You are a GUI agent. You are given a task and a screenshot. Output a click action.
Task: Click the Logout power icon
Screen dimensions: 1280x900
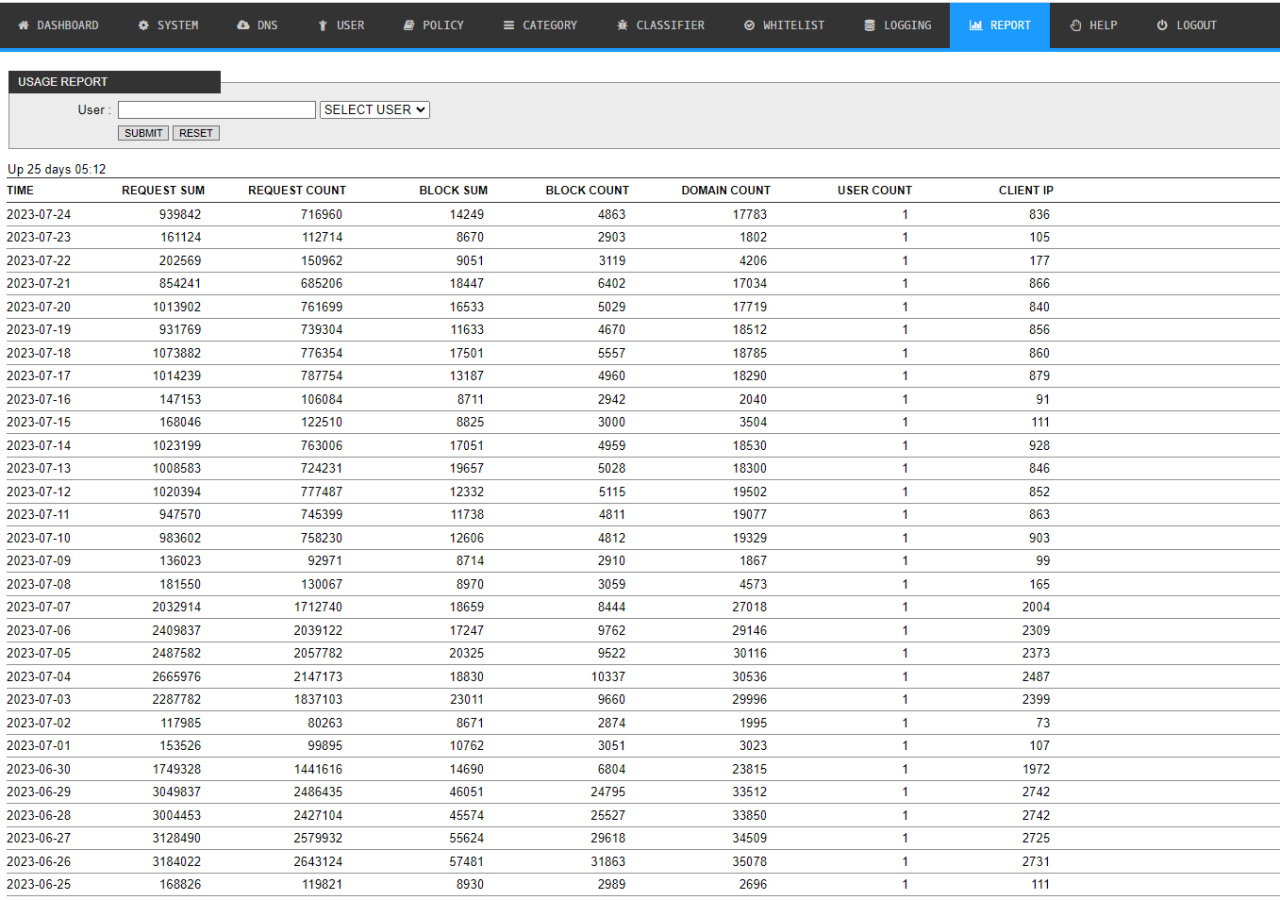(1162, 25)
